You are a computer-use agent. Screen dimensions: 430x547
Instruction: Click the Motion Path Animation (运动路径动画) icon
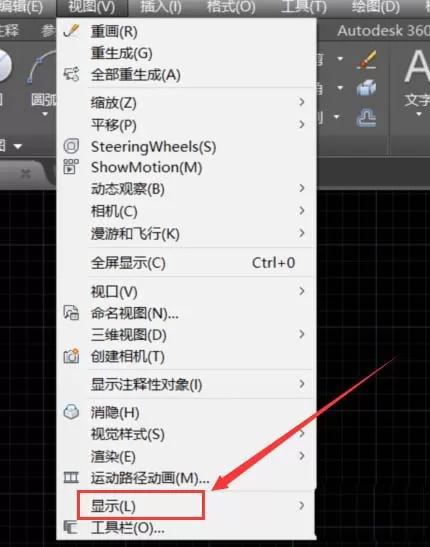pos(71,477)
